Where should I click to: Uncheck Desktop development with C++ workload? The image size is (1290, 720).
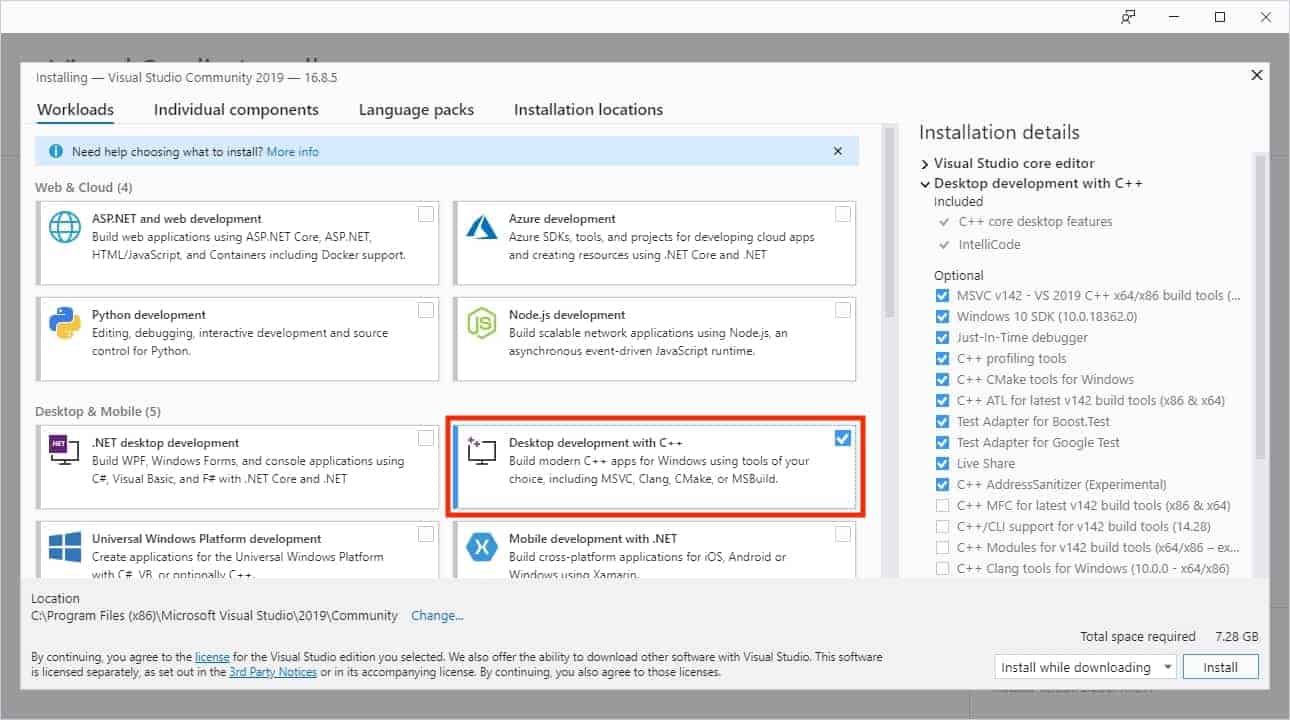tap(843, 438)
